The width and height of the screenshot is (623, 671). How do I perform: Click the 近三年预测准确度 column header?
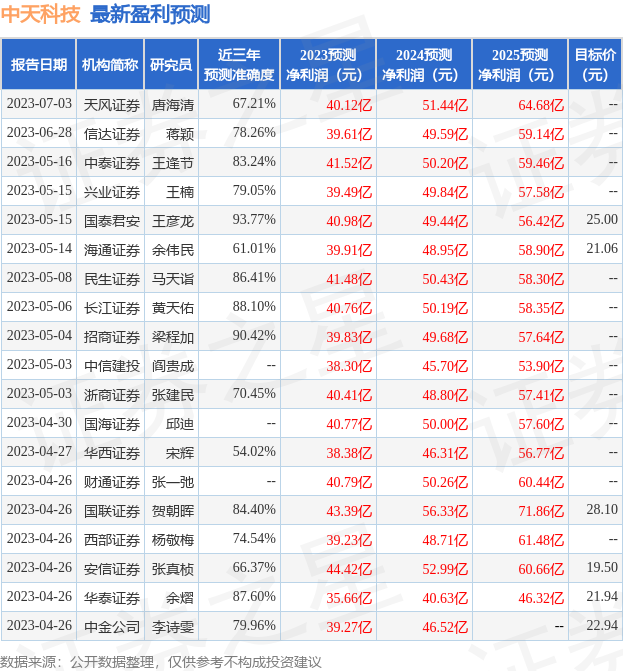[x=239, y=65]
